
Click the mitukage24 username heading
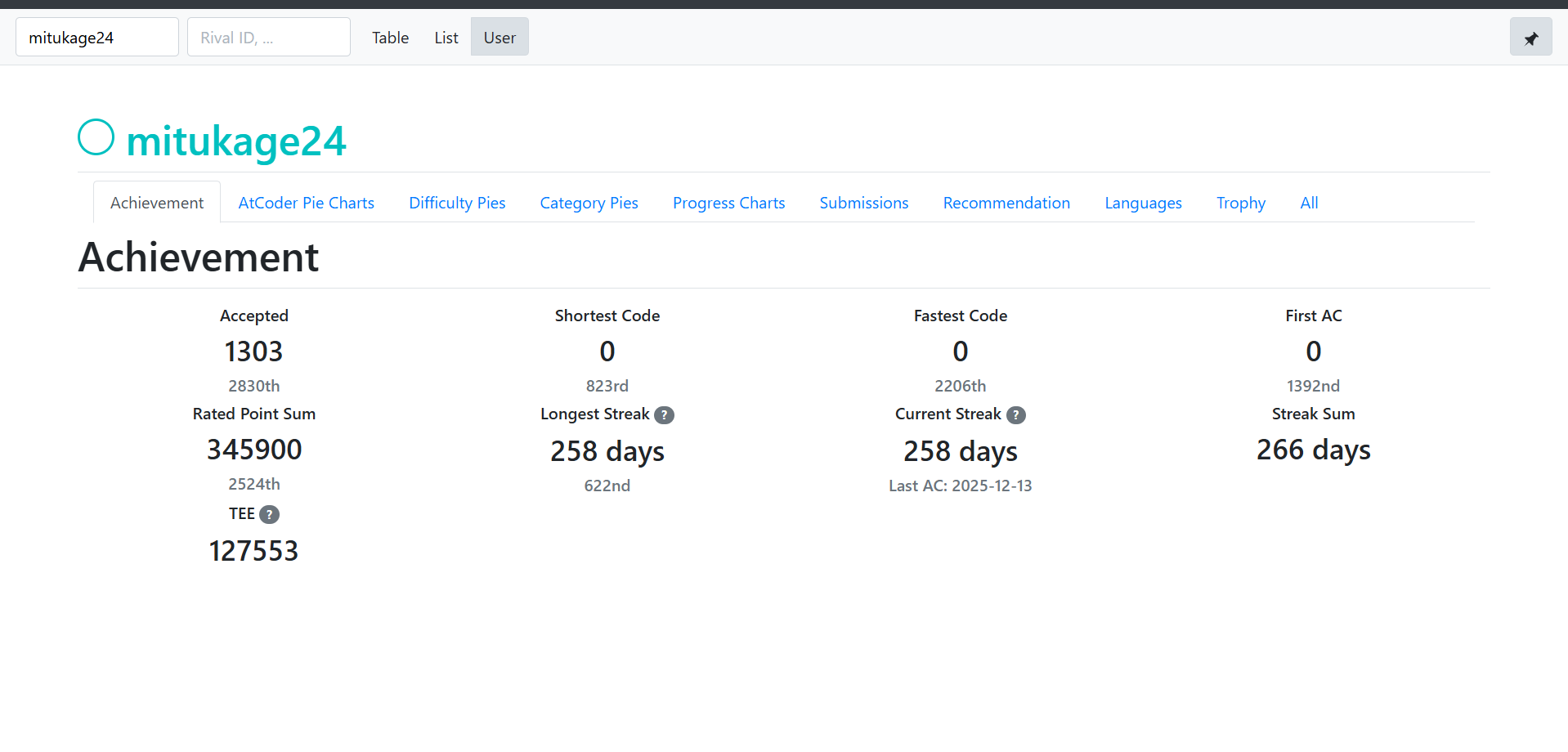pyautogui.click(x=236, y=141)
